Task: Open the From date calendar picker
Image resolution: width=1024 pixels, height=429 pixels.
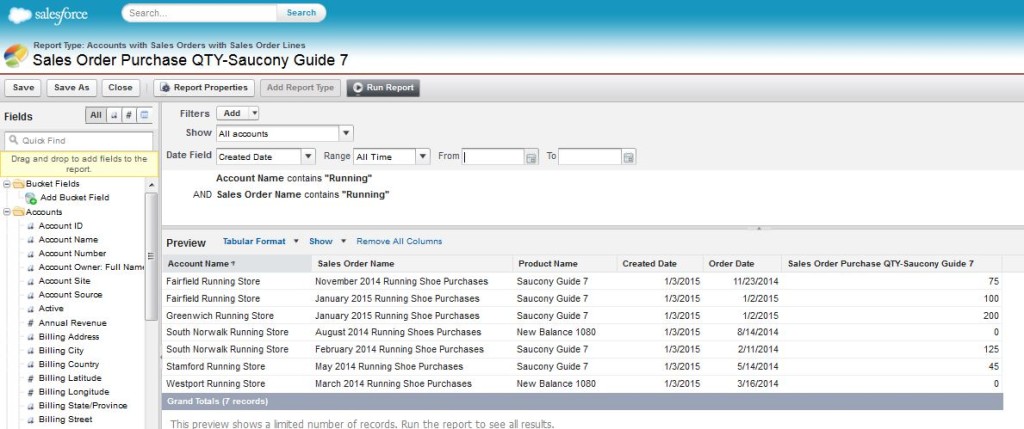Action: pyautogui.click(x=532, y=157)
